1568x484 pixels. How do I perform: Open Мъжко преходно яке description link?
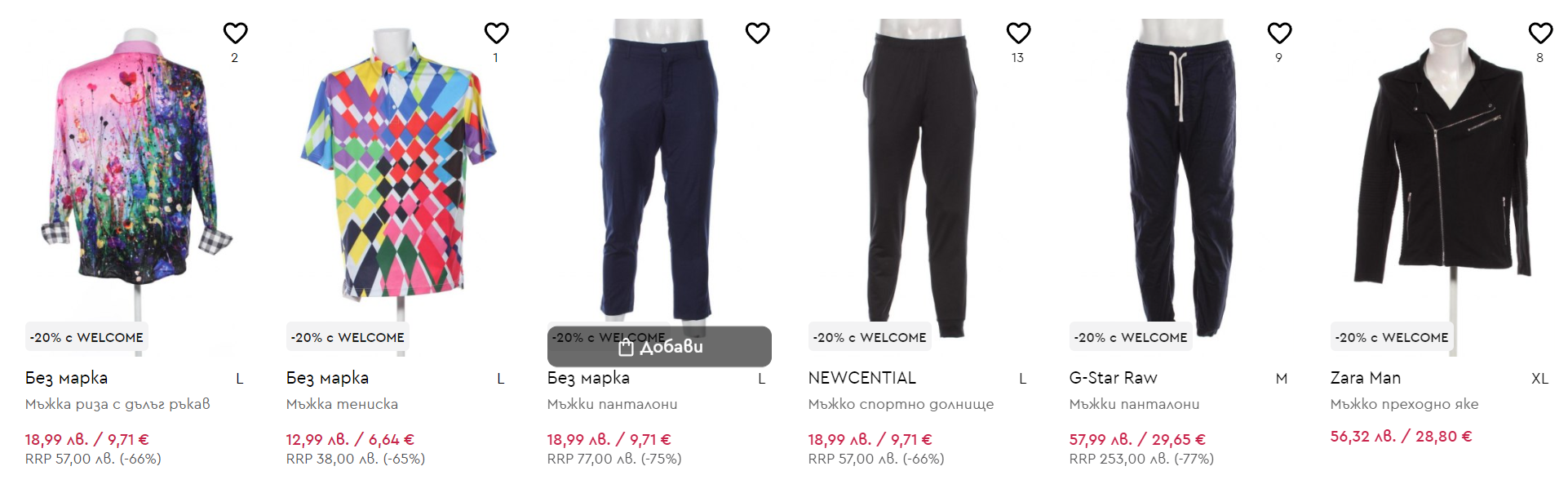tap(1404, 404)
